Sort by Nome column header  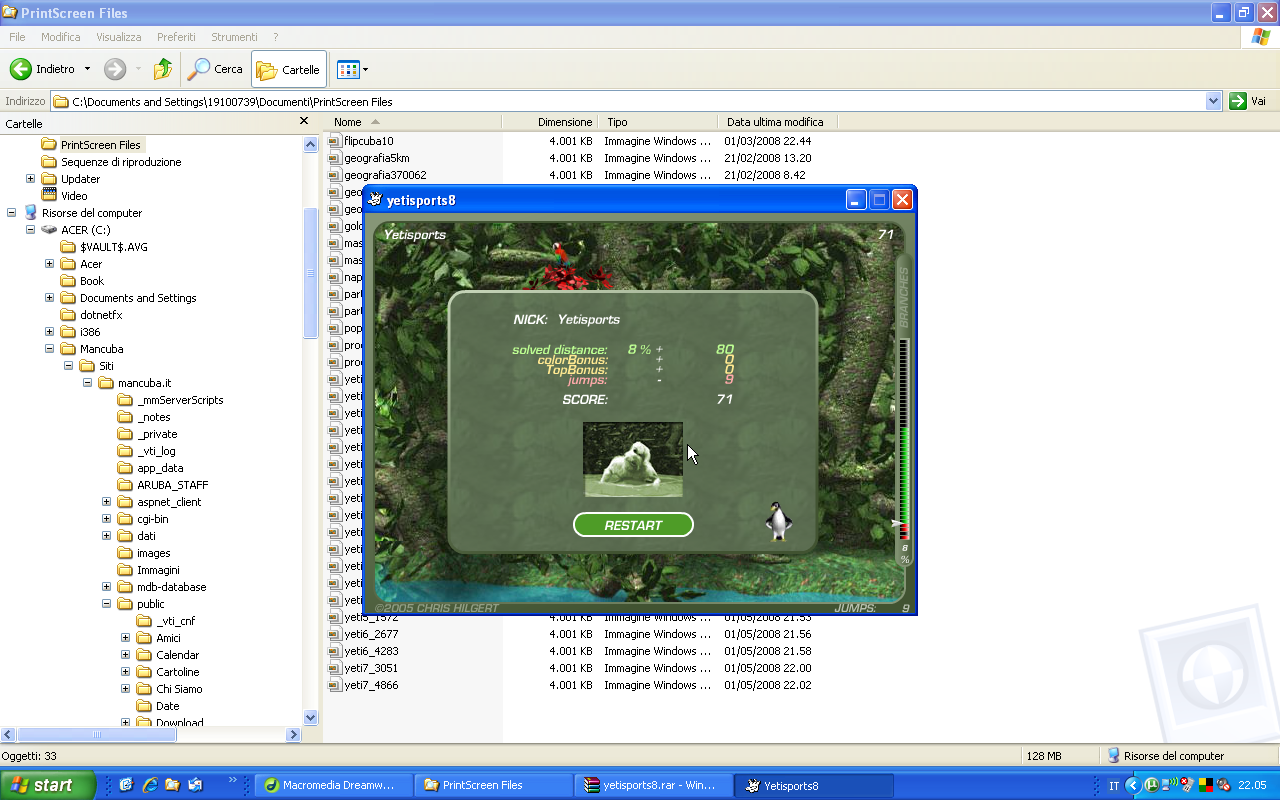(x=414, y=122)
